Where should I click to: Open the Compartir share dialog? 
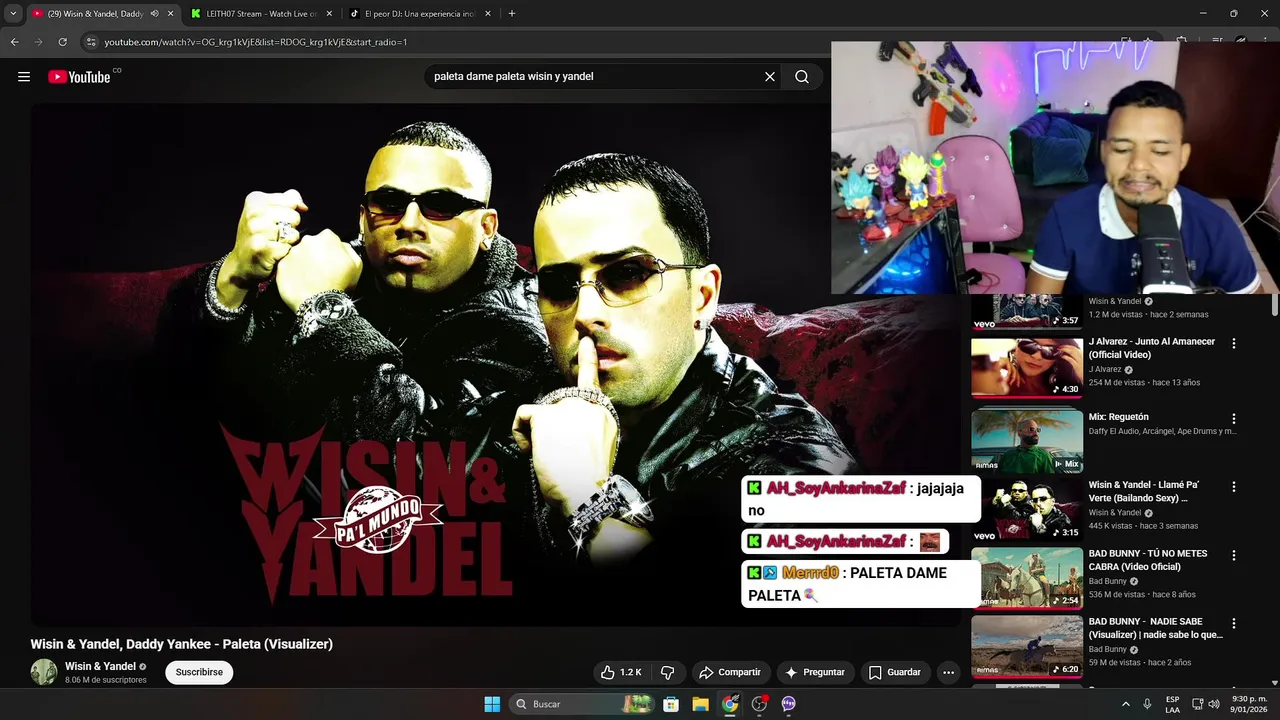point(730,672)
